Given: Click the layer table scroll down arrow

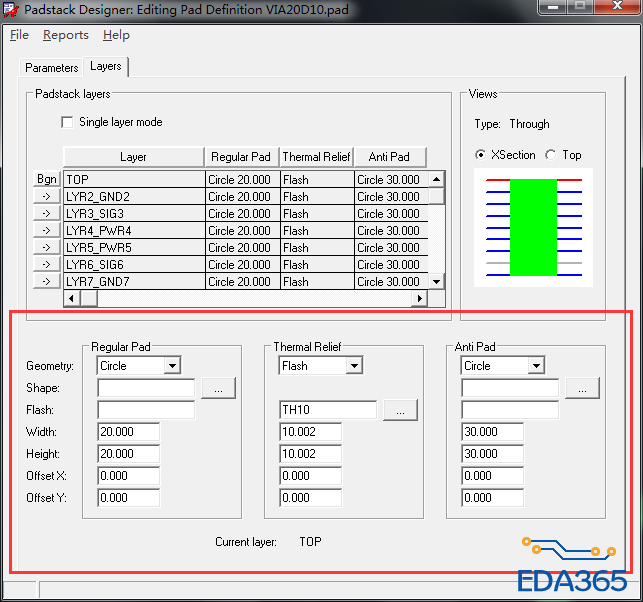Looking at the screenshot, I should (x=436, y=282).
